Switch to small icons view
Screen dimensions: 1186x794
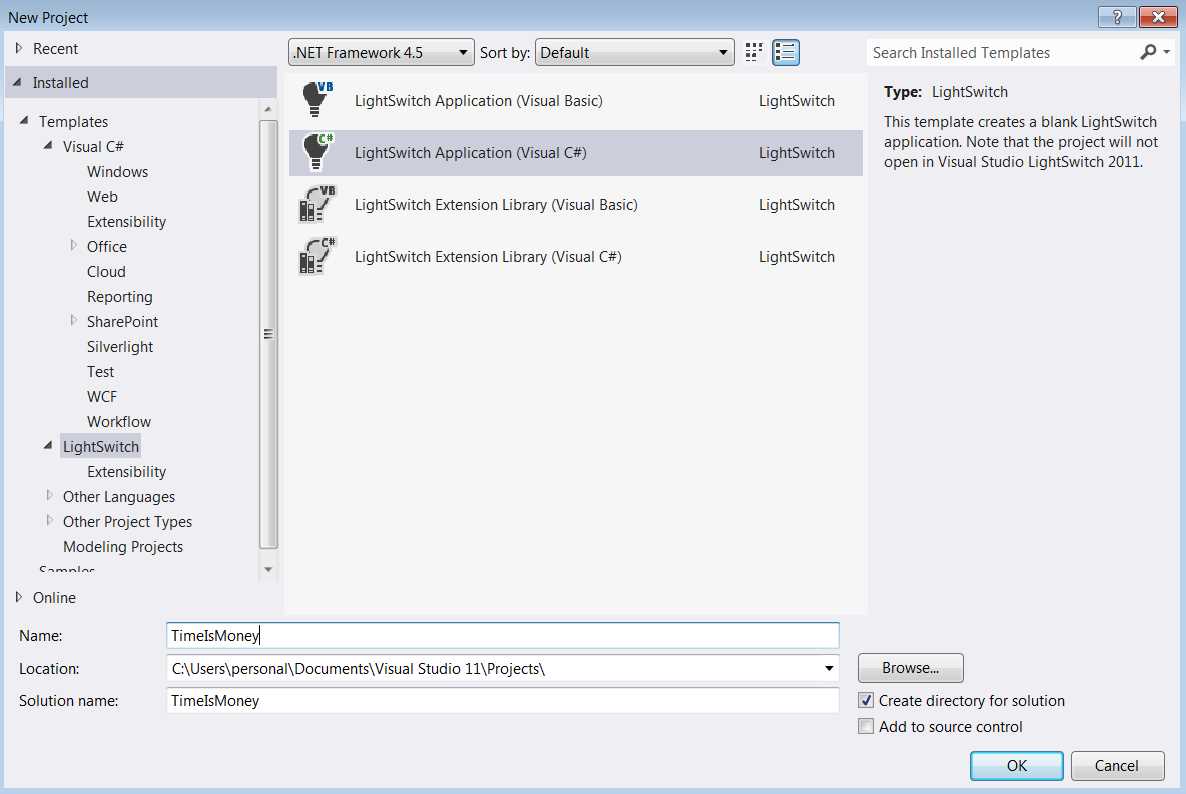coord(753,52)
